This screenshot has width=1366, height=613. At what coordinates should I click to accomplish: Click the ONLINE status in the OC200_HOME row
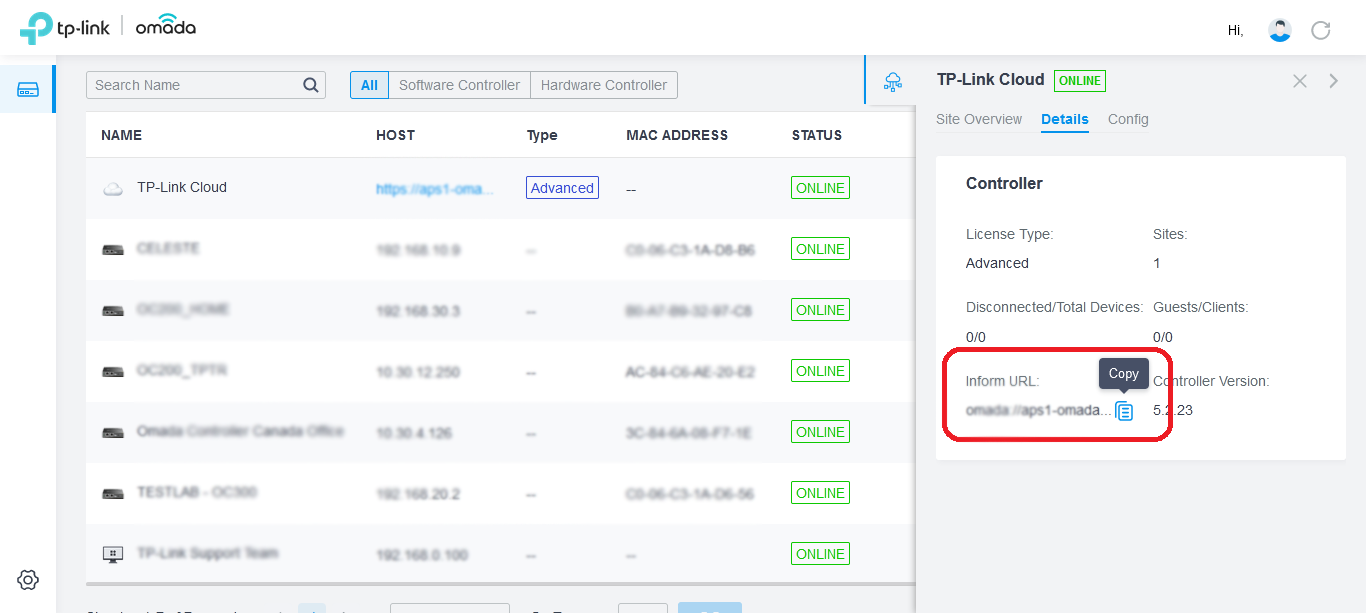[820, 310]
